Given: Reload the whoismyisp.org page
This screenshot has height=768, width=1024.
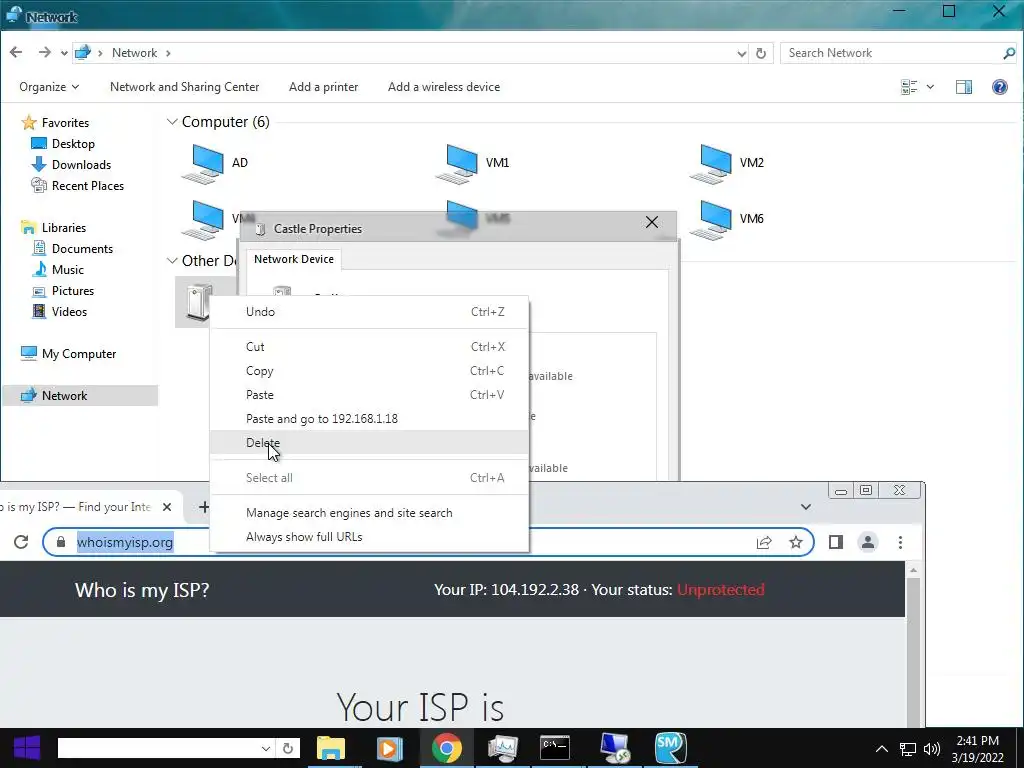Looking at the screenshot, I should tap(21, 542).
